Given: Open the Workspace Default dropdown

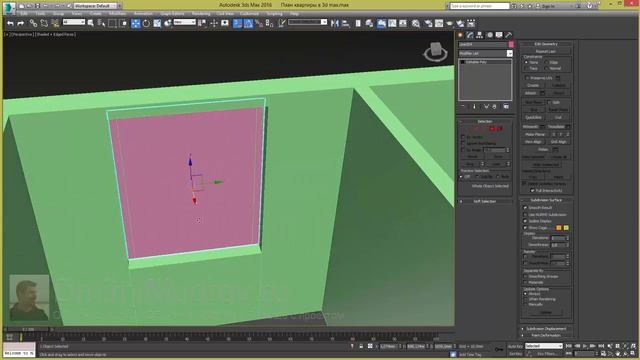Looking at the screenshot, I should pos(98,6).
